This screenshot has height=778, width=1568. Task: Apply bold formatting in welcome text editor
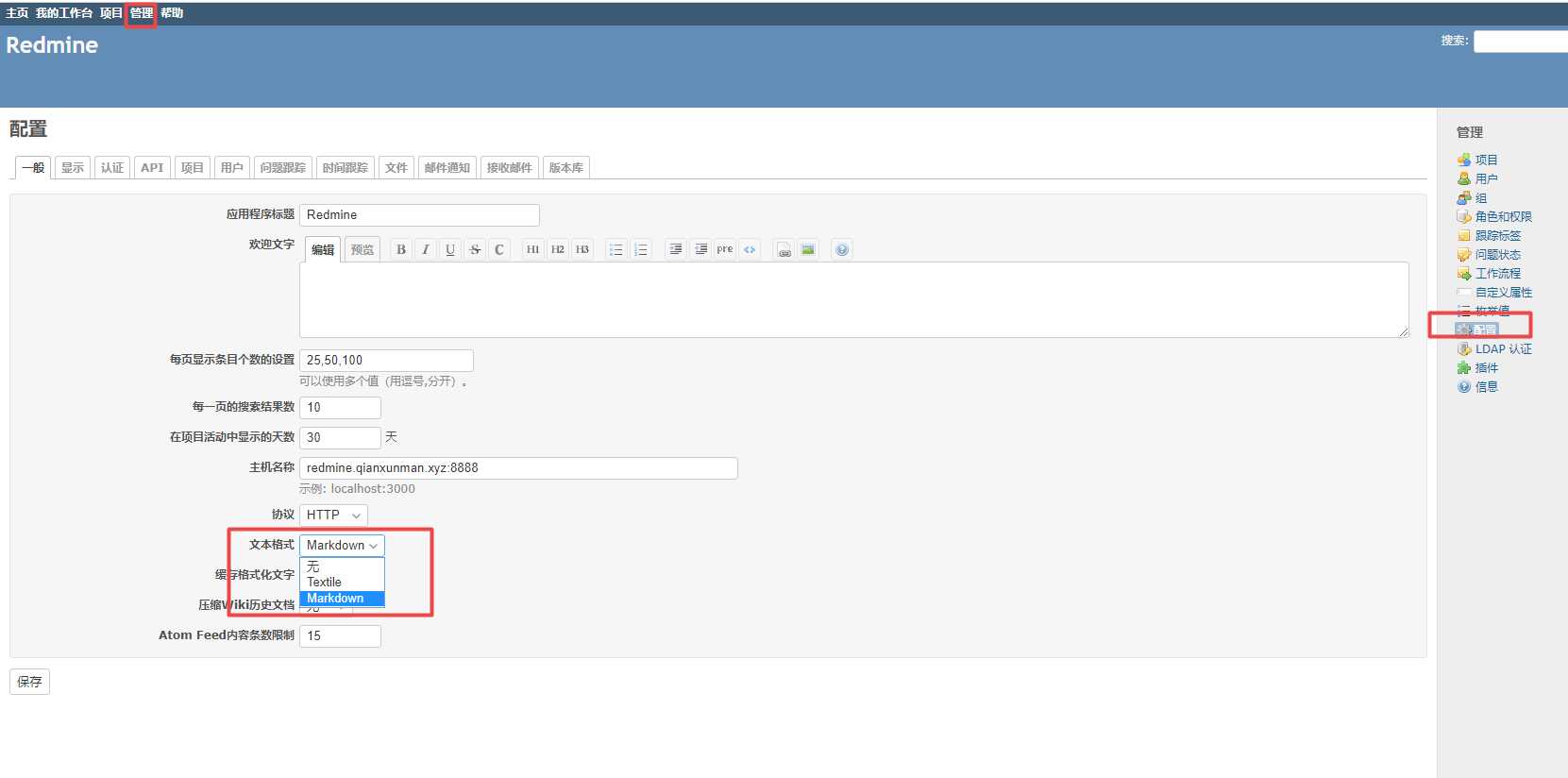[401, 249]
